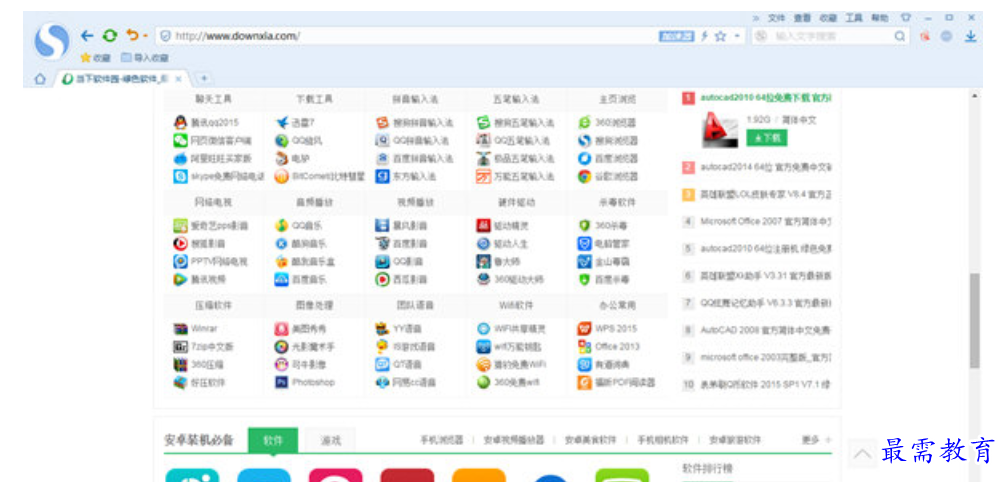Close the 当下软件园 tab
Viewport: 1003px width, 482px height.
178,79
